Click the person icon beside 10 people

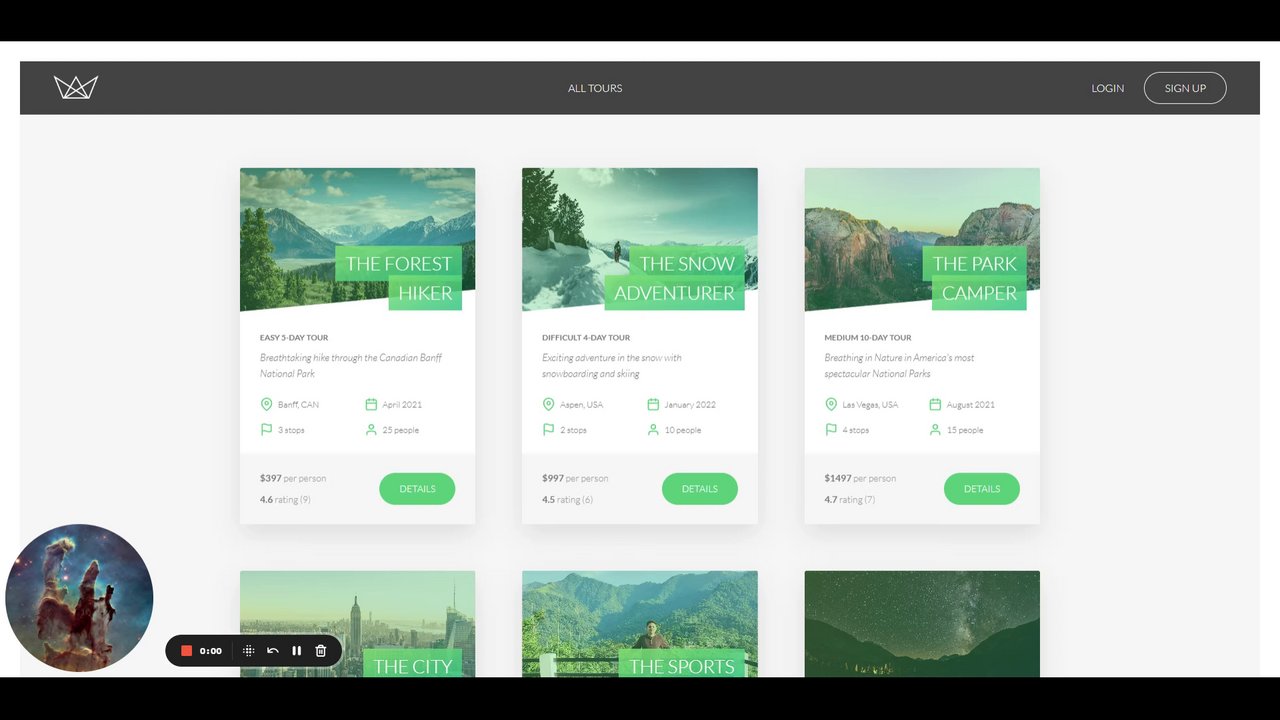[x=653, y=429]
